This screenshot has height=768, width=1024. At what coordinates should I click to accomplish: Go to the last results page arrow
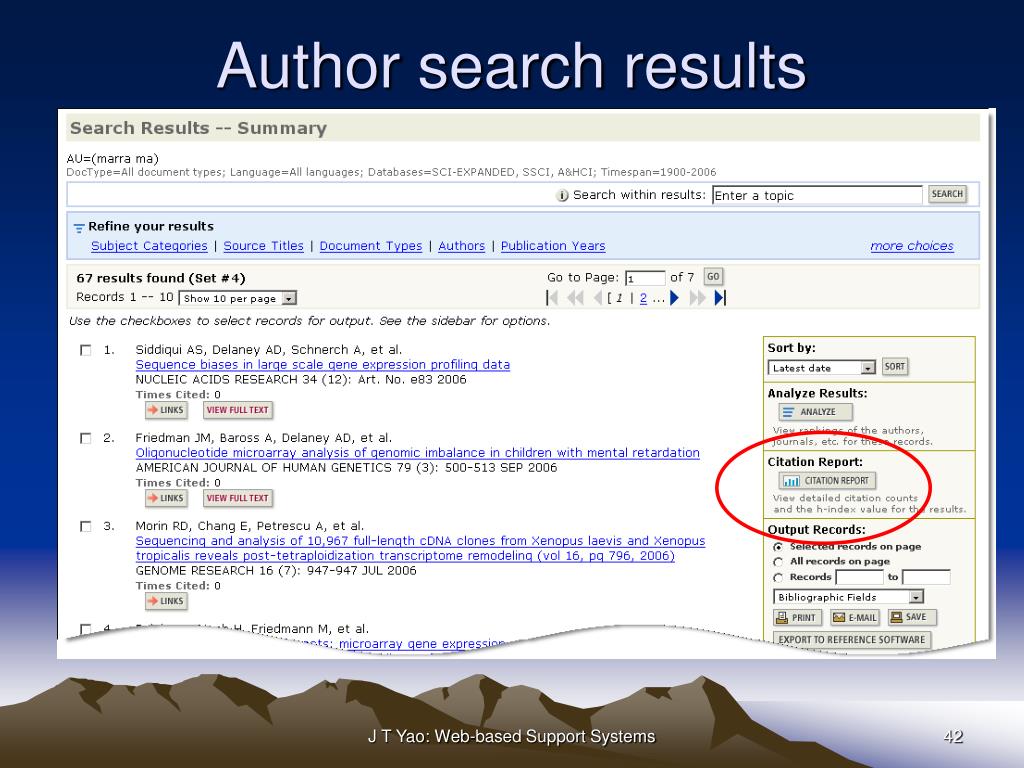point(720,298)
